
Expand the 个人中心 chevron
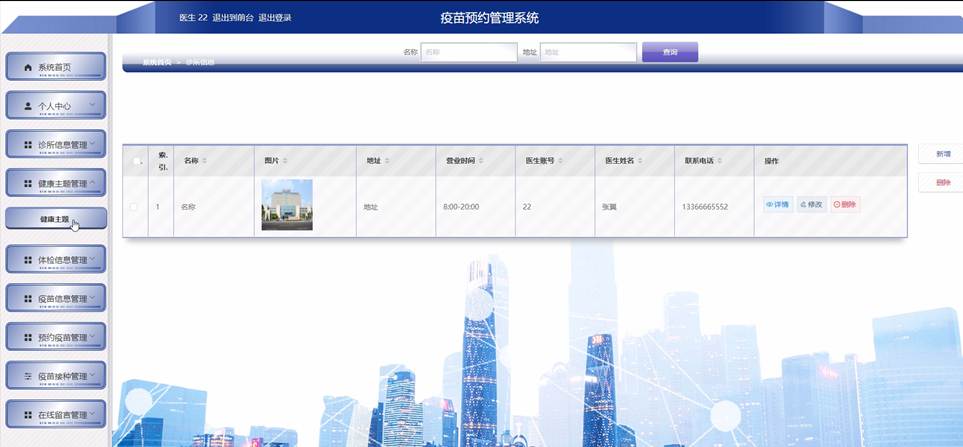92,105
